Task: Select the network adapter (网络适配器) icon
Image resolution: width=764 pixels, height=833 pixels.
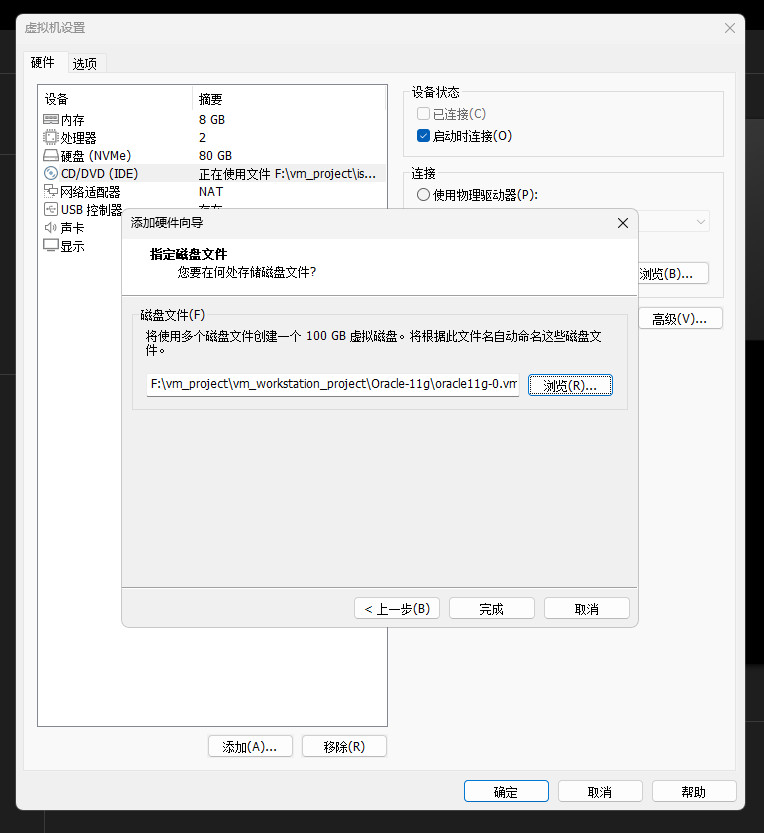Action: (x=51, y=192)
